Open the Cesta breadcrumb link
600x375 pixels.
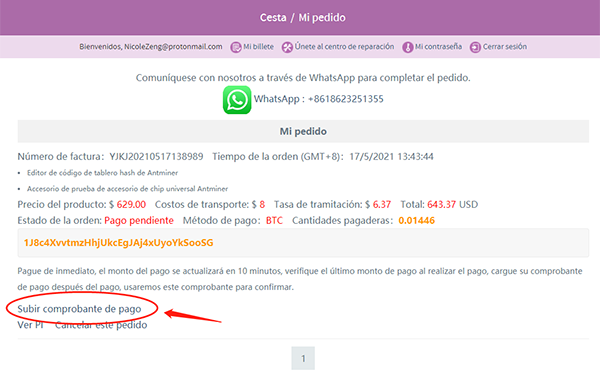coord(273,18)
